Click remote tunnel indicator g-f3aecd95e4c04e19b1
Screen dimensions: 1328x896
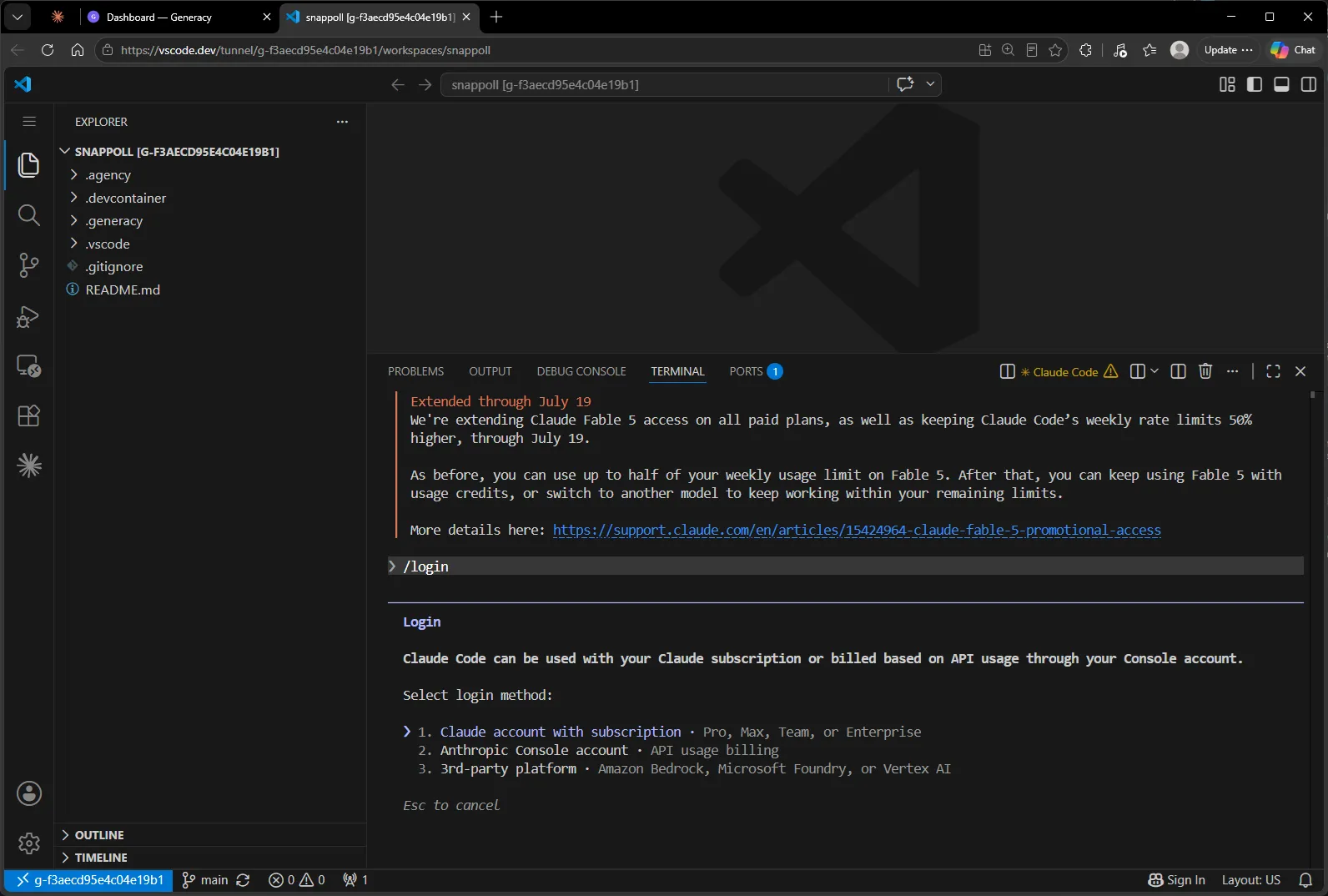point(88,880)
